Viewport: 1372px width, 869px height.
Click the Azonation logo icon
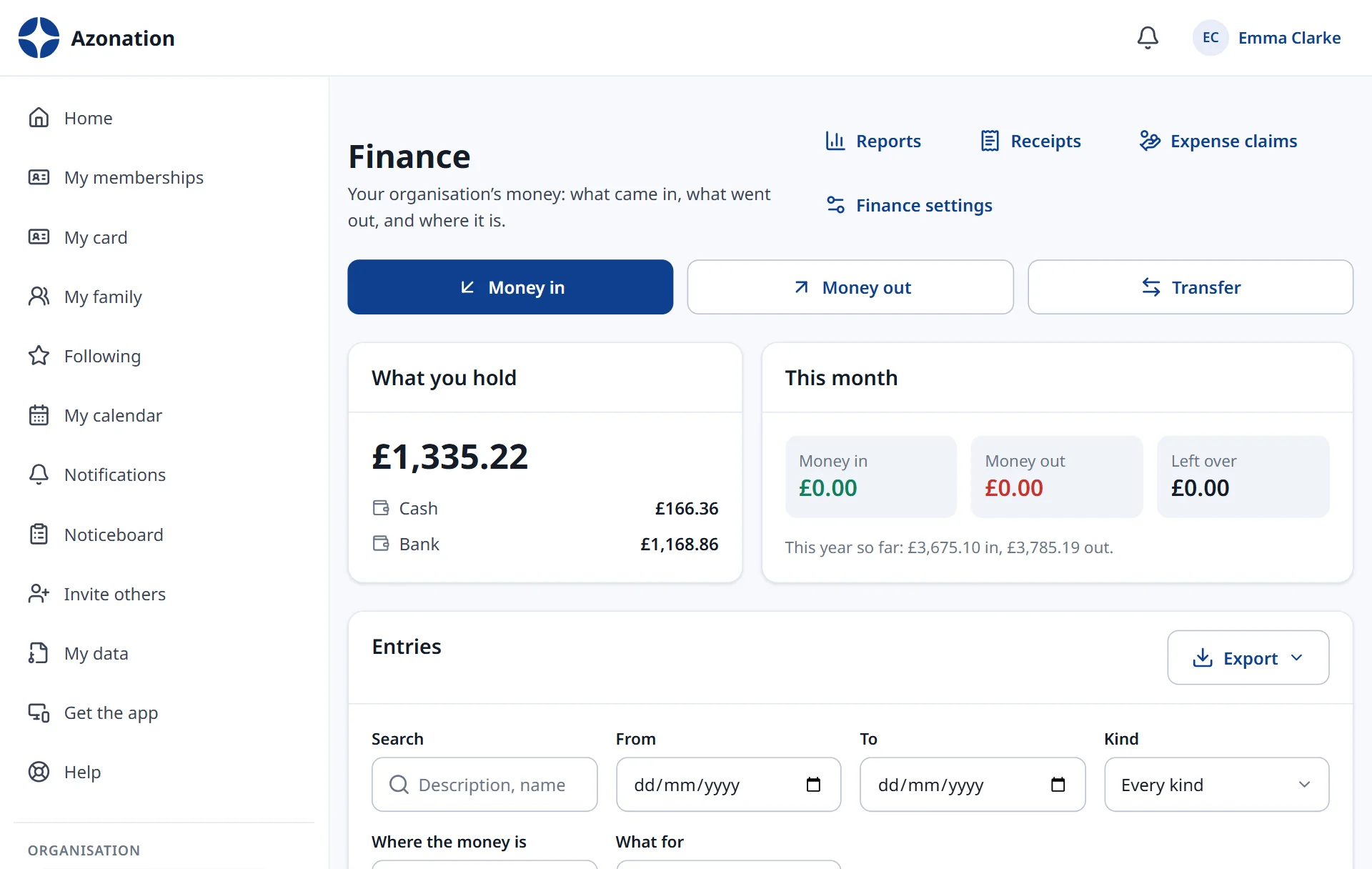[x=39, y=38]
